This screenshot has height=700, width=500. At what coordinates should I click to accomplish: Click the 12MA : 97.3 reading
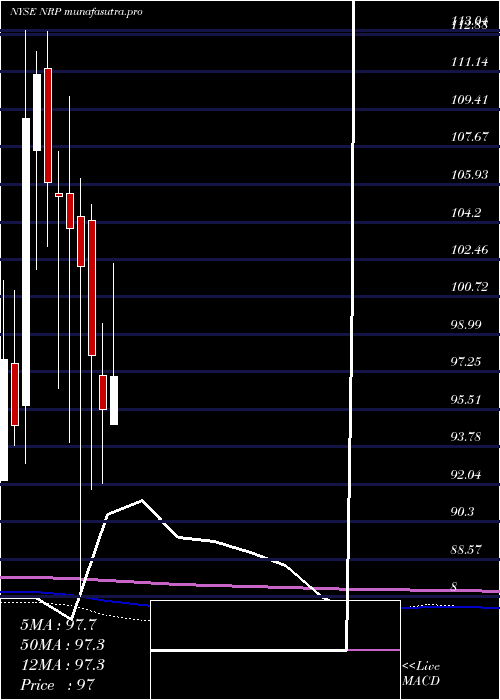tap(62, 665)
